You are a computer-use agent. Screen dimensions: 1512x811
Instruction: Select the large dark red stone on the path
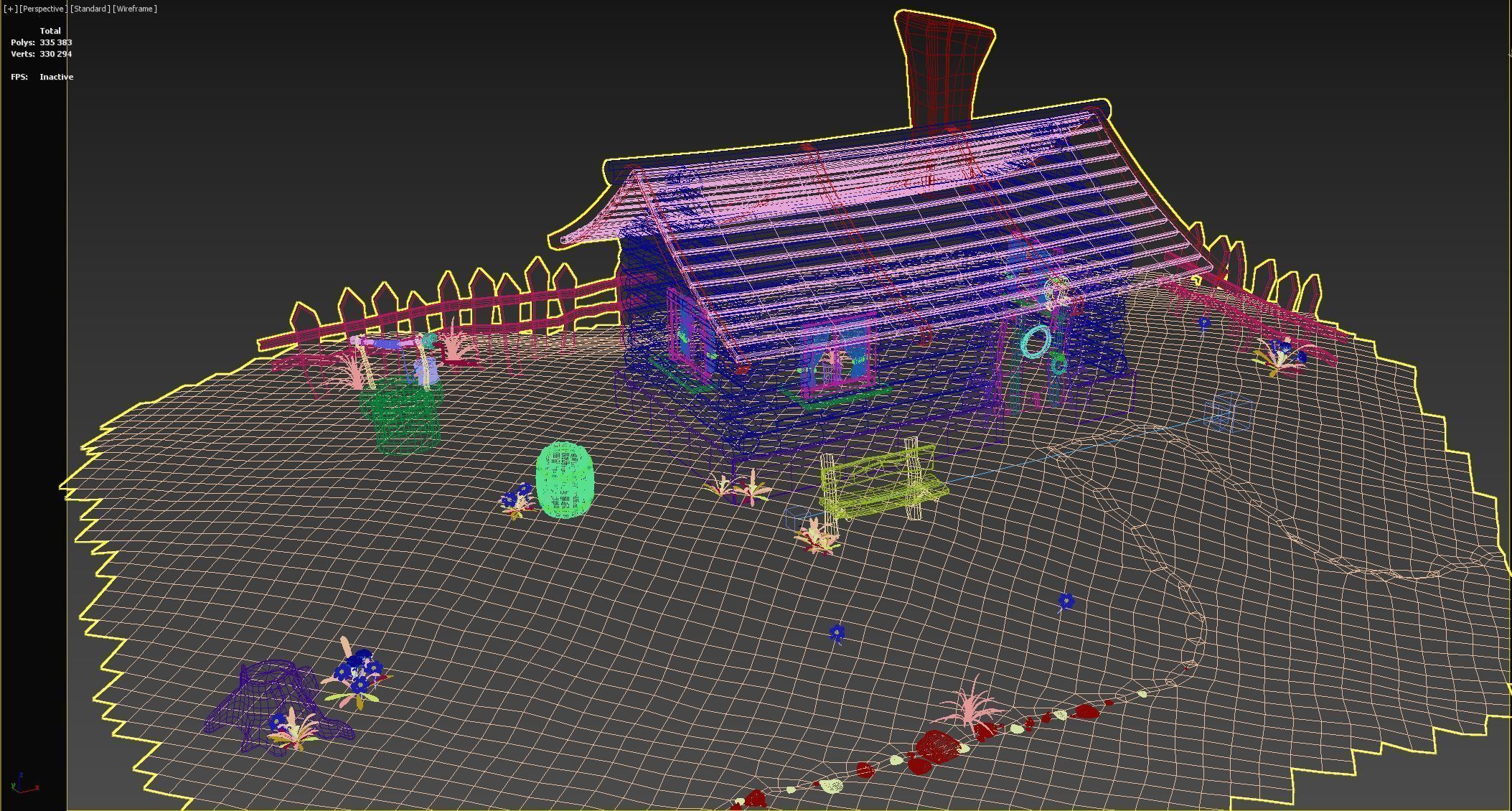(937, 746)
